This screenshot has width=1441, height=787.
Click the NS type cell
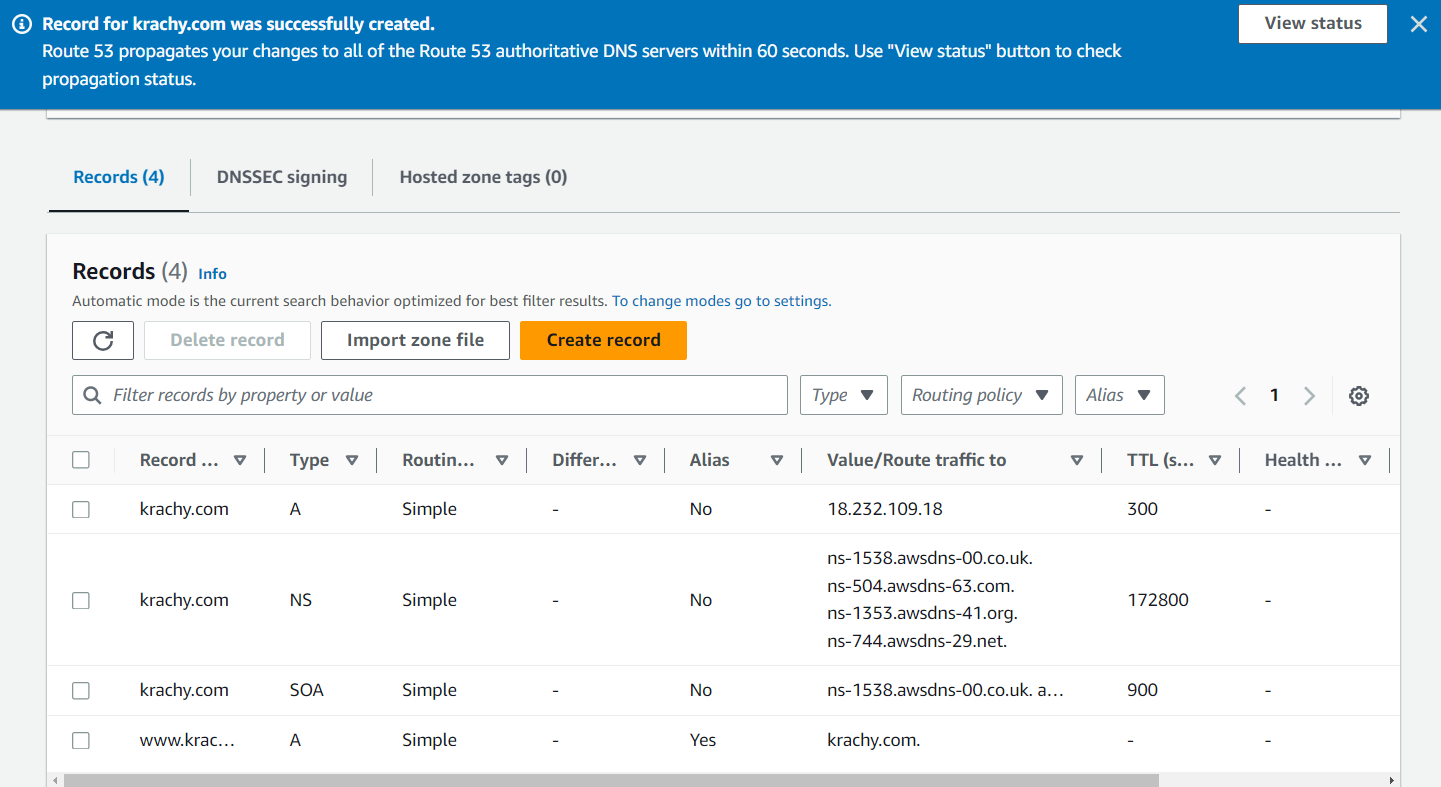[x=301, y=600]
